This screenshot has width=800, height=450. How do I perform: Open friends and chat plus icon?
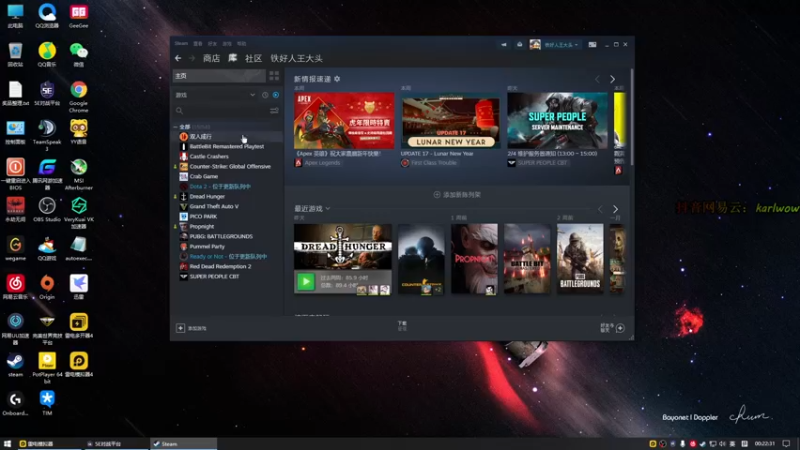(620, 328)
